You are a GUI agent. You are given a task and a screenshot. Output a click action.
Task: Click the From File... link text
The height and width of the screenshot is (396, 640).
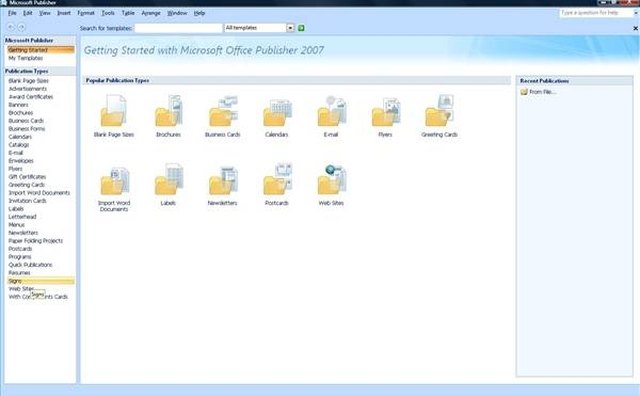coord(542,92)
